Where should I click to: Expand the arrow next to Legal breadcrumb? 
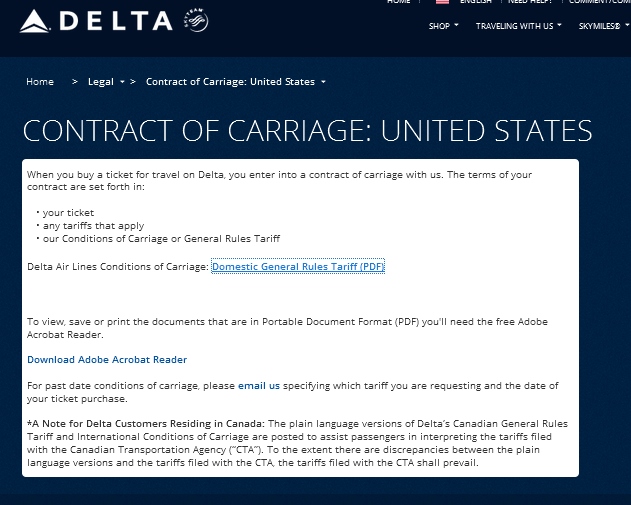click(x=122, y=82)
